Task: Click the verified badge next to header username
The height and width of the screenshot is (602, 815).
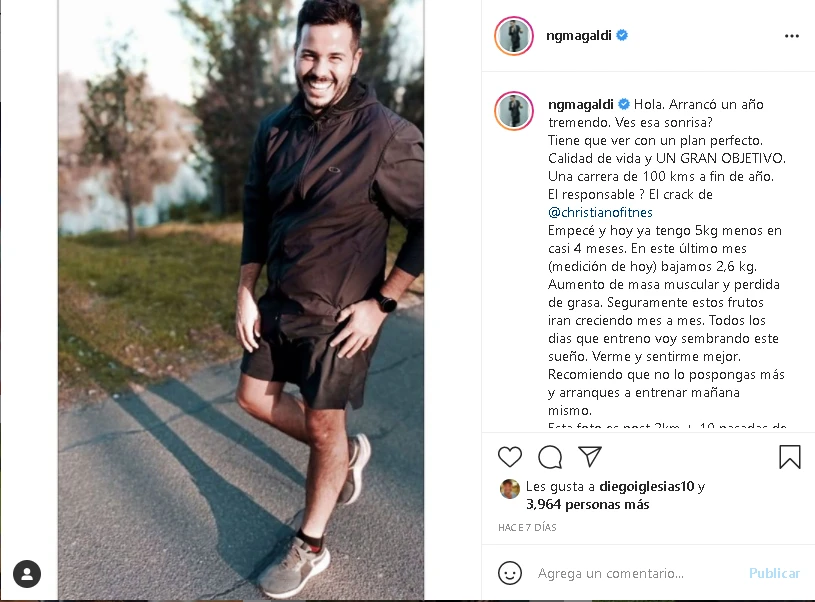Action: 622,35
